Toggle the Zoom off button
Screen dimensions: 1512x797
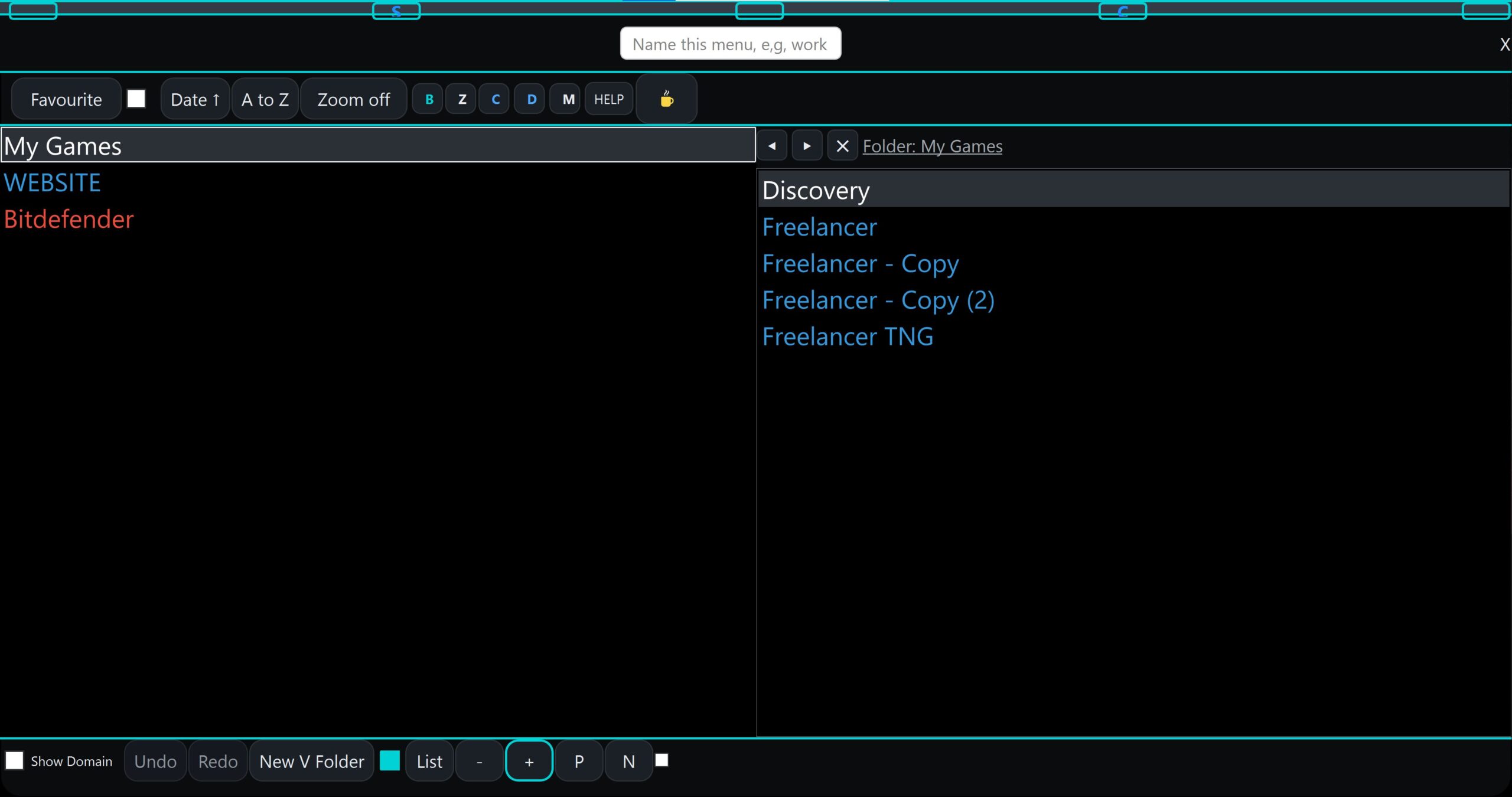click(x=353, y=99)
